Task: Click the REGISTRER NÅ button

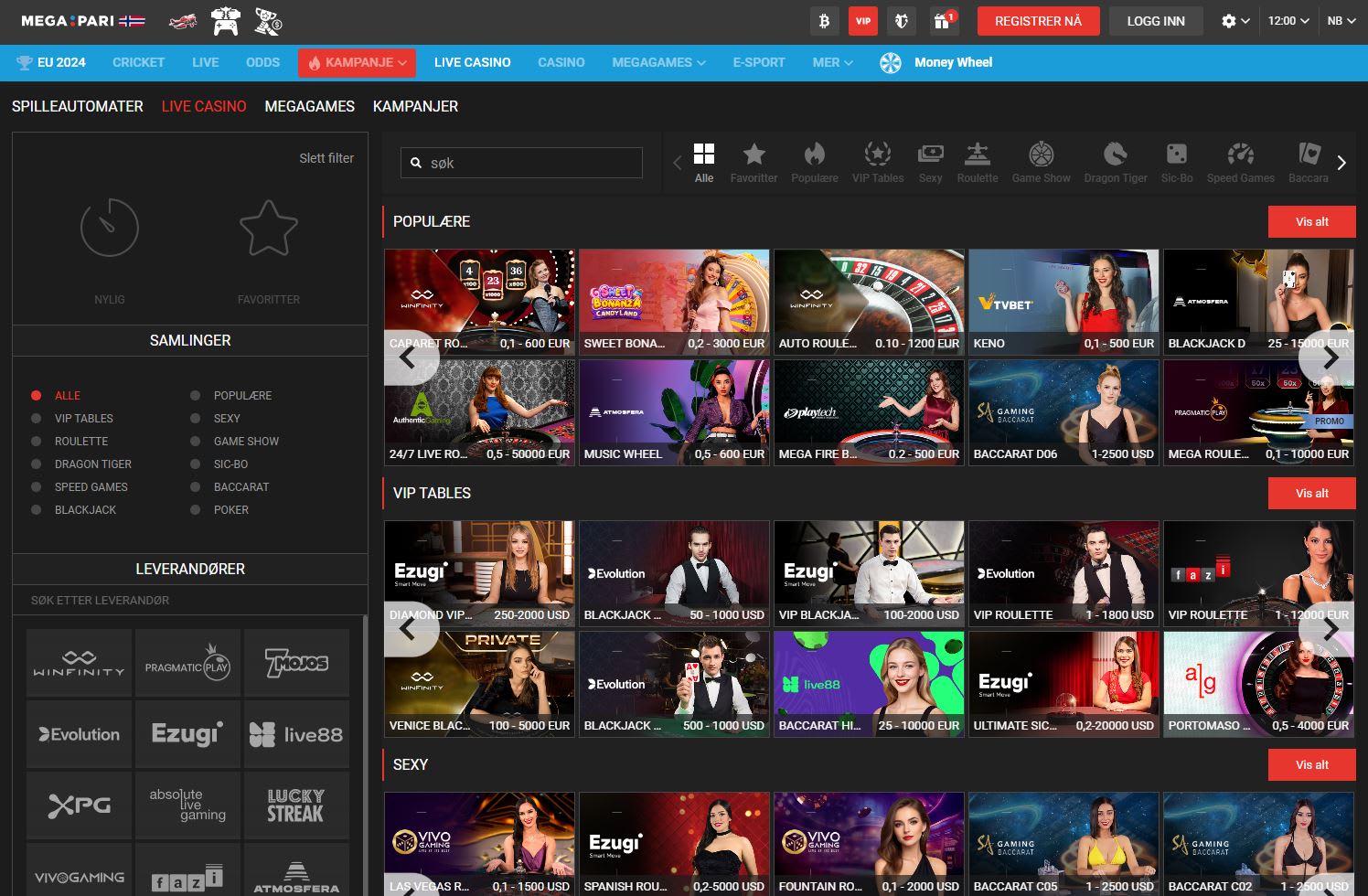Action: point(1038,20)
